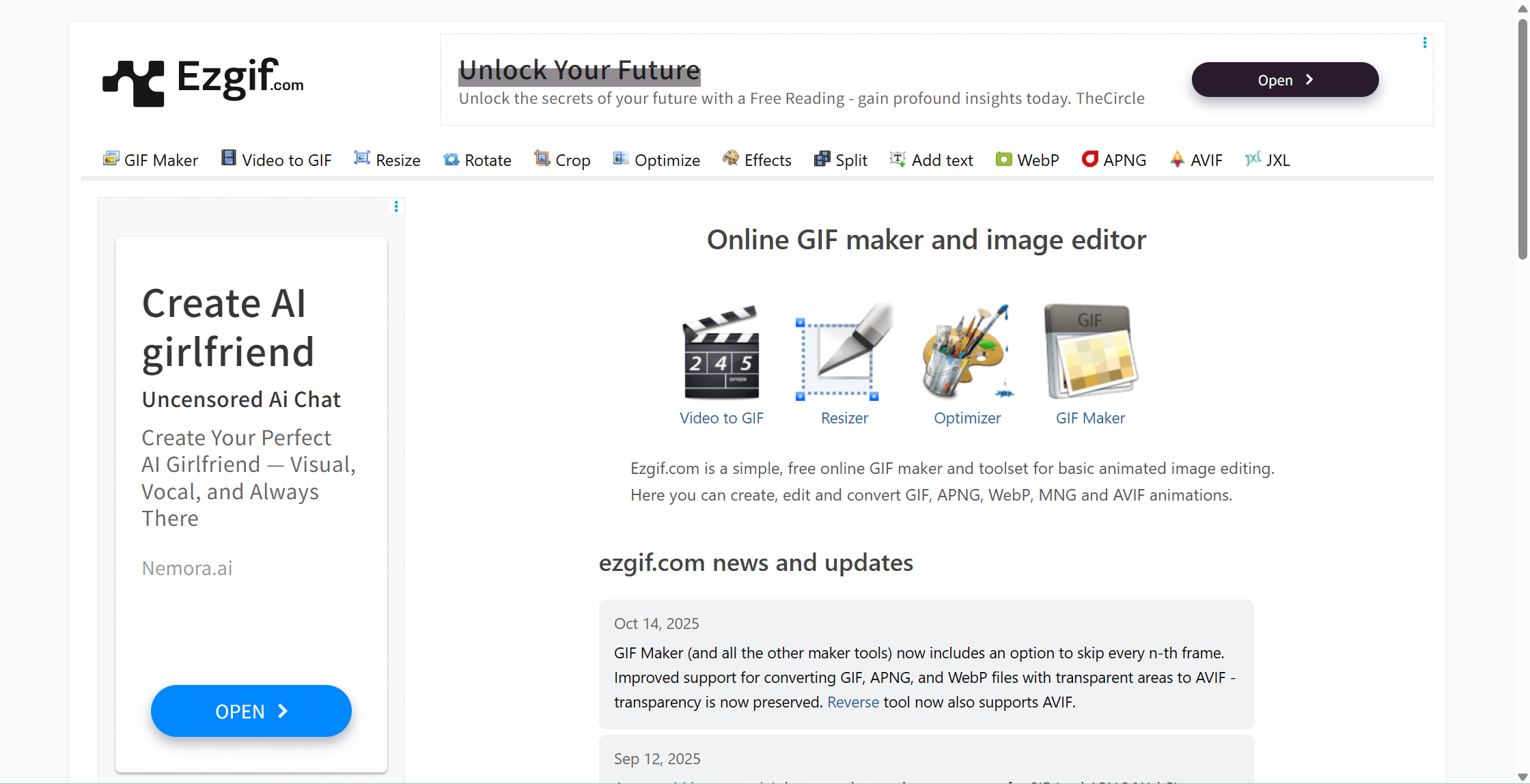
Task: Click the Reverse tool link in news
Action: 852,702
